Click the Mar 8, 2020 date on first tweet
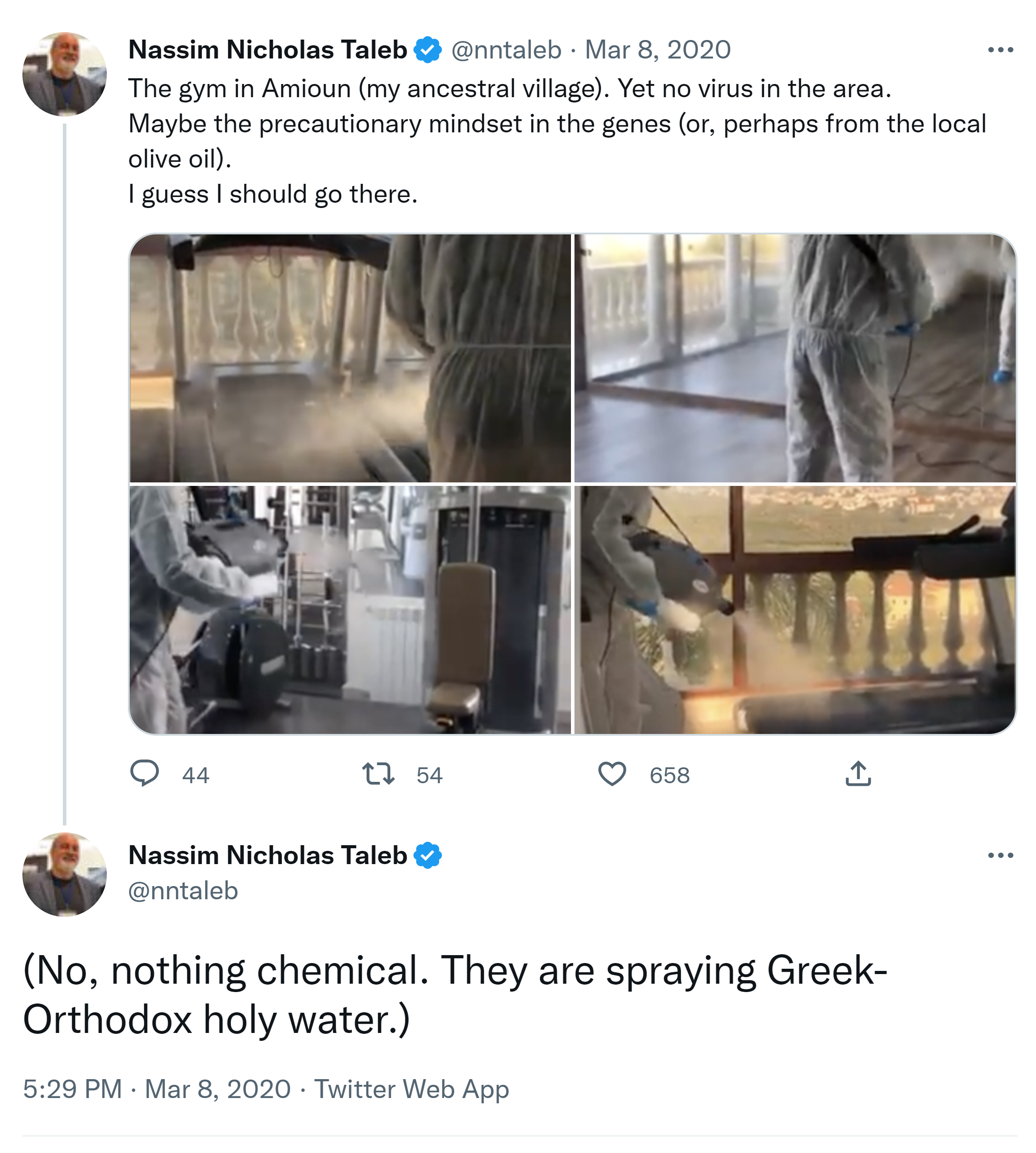Viewport: 1036px width, 1153px height. tap(658, 50)
